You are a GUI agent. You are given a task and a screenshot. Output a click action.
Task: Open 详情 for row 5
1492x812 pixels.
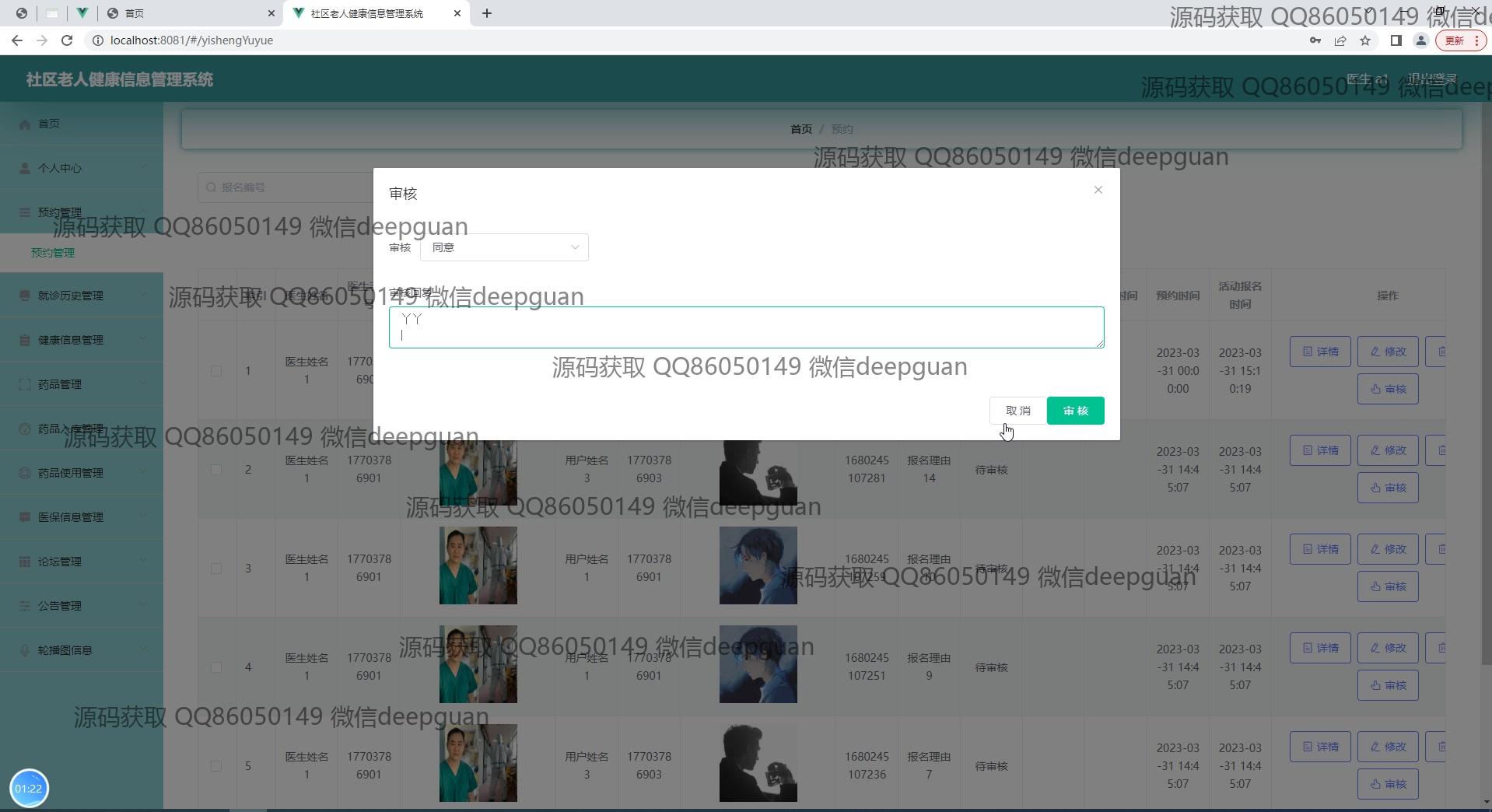click(1320, 747)
